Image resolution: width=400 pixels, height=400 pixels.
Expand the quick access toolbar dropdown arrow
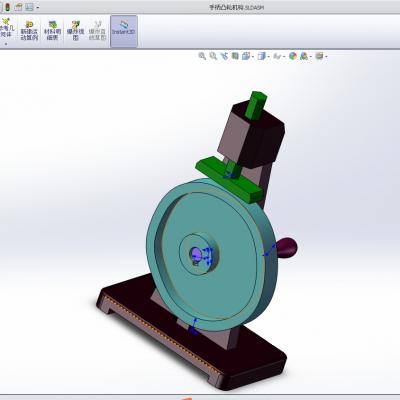tap(38, 7)
